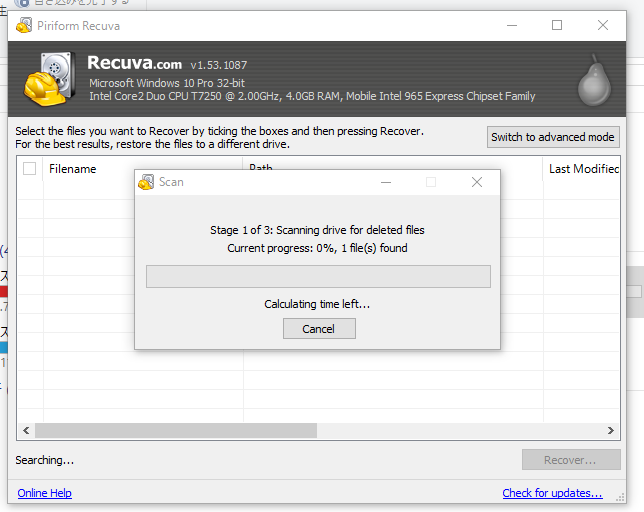Switch to advanced mode
The height and width of the screenshot is (512, 644).
[553, 137]
